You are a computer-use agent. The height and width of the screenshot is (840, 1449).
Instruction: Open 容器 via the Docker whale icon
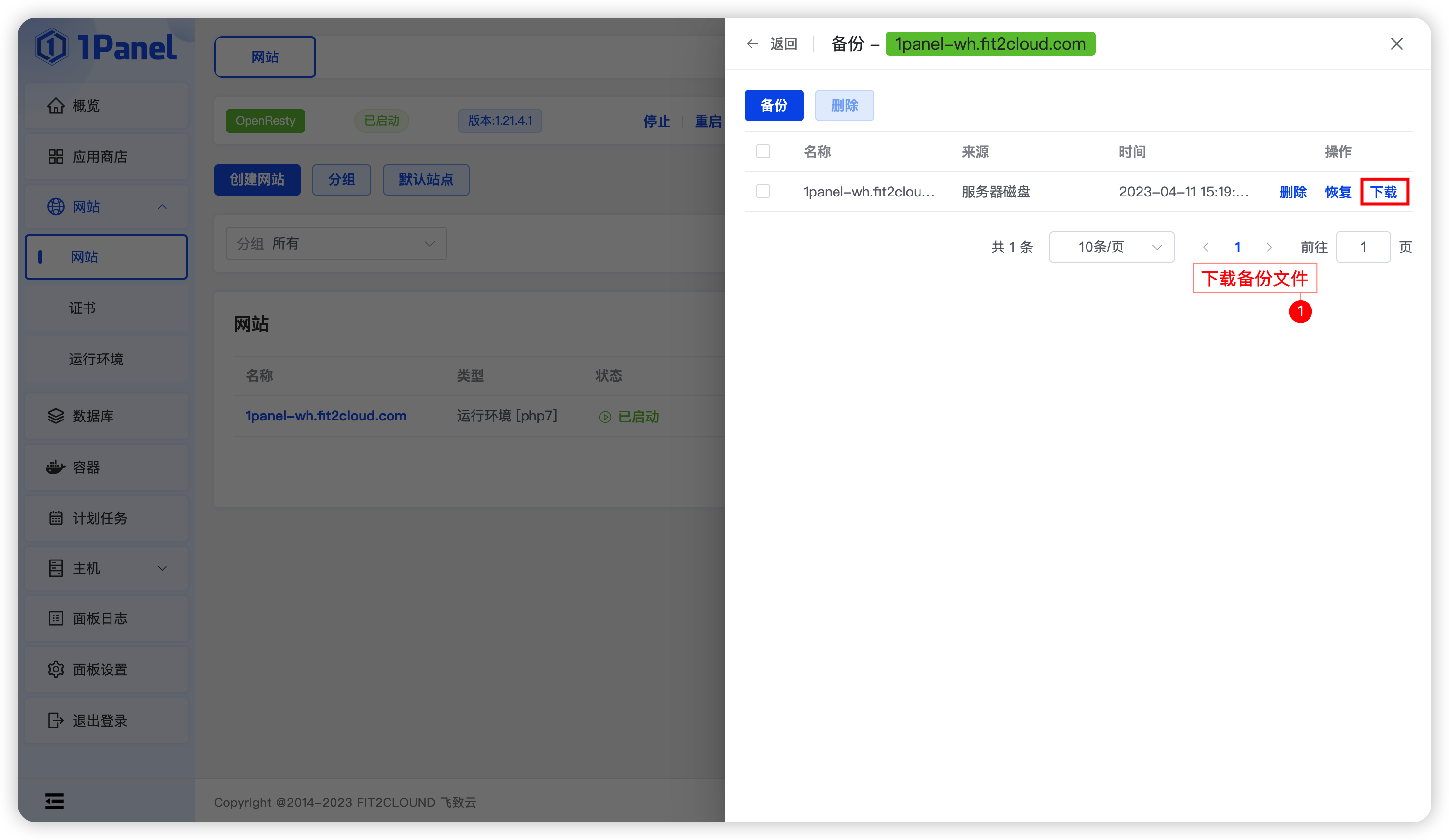coord(56,467)
